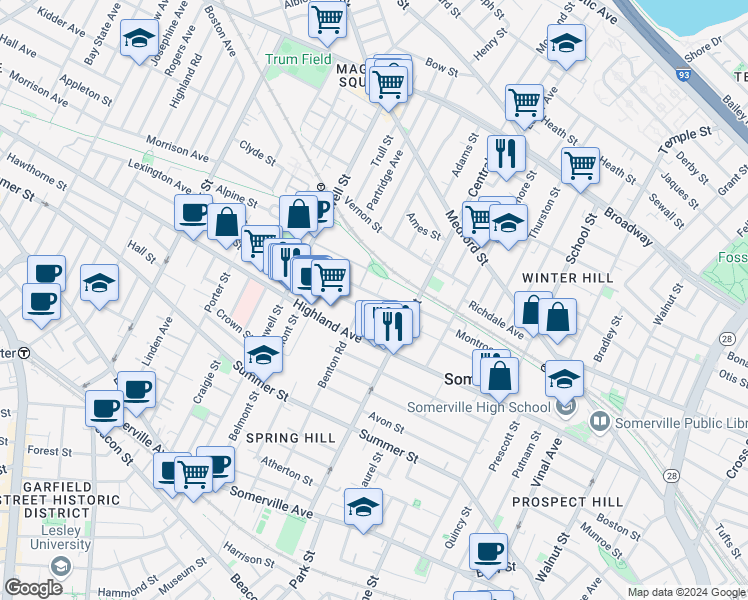Screen dimensions: 748x600
Task: Click the "Morrison Ave" label near Clyde St
Action: pyautogui.click(x=177, y=148)
